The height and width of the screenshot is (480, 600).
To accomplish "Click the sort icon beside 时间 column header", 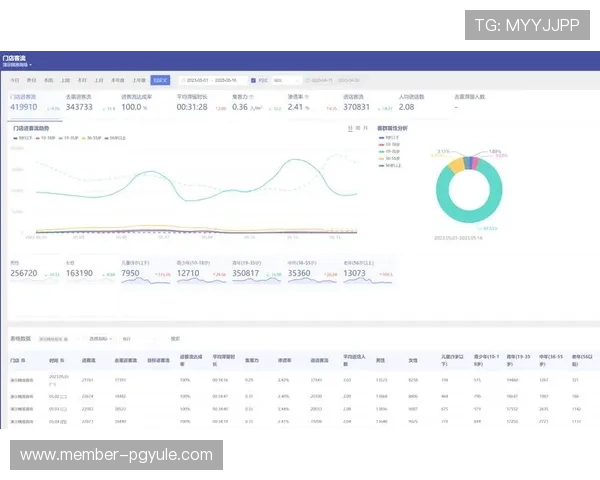I will coord(62,359).
